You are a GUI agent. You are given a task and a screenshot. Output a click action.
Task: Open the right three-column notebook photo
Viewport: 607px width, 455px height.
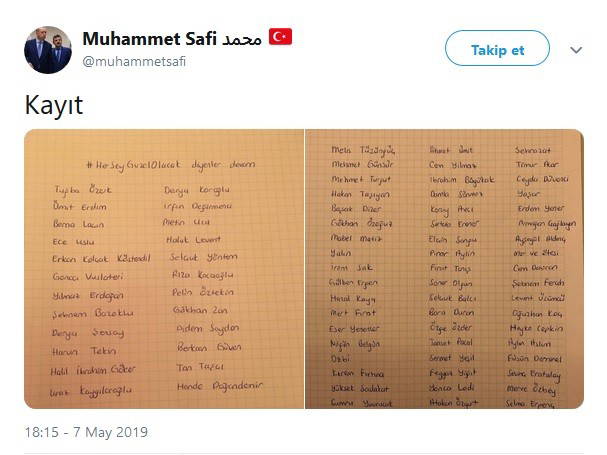pos(443,269)
